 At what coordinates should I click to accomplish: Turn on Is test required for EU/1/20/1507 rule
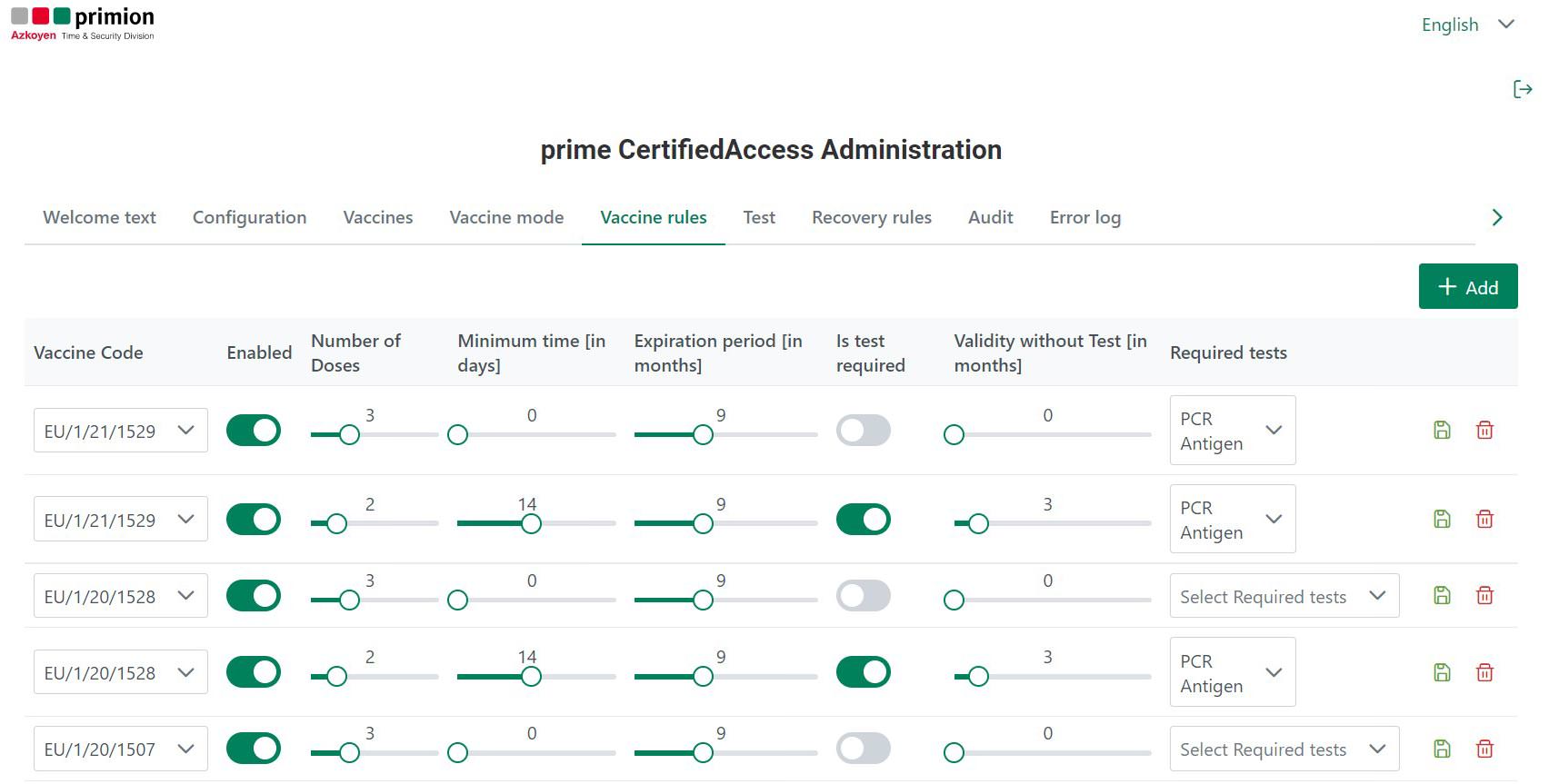(864, 749)
